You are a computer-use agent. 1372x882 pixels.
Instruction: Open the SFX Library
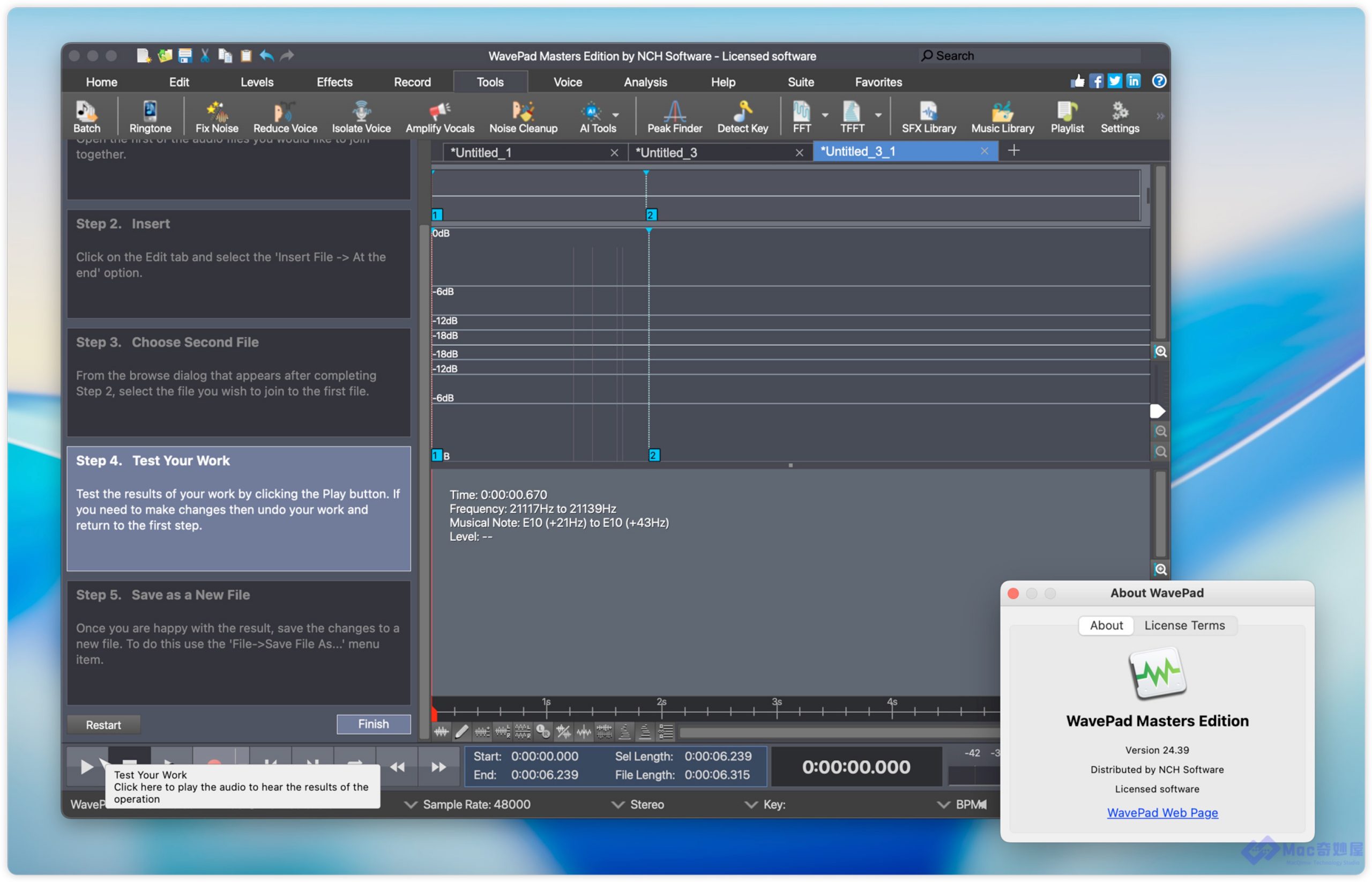pyautogui.click(x=928, y=117)
